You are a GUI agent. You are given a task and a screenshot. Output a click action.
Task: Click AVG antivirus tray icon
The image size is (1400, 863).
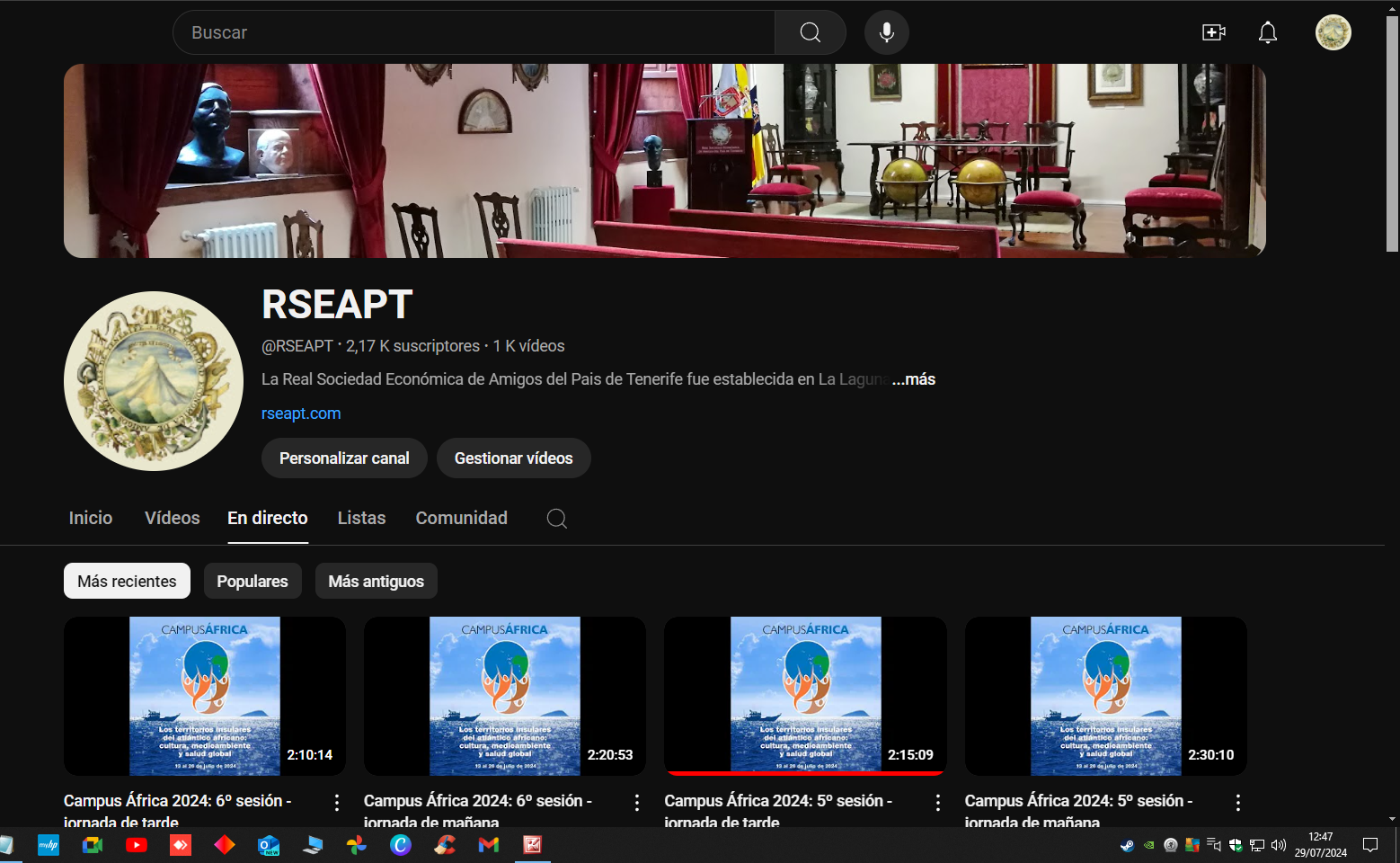point(1192,845)
